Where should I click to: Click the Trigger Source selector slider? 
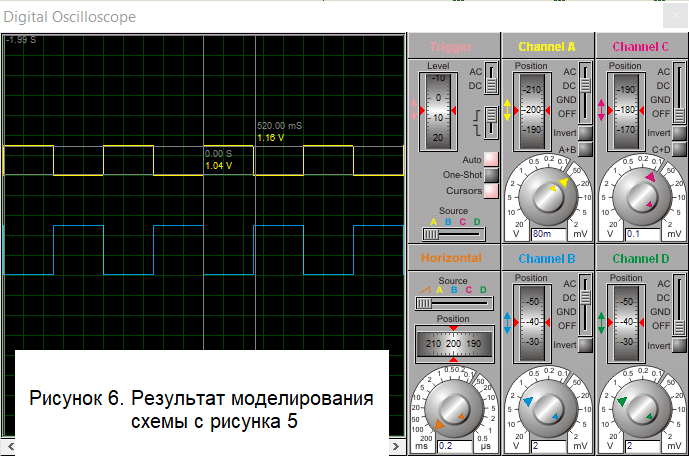pyautogui.click(x=453, y=233)
